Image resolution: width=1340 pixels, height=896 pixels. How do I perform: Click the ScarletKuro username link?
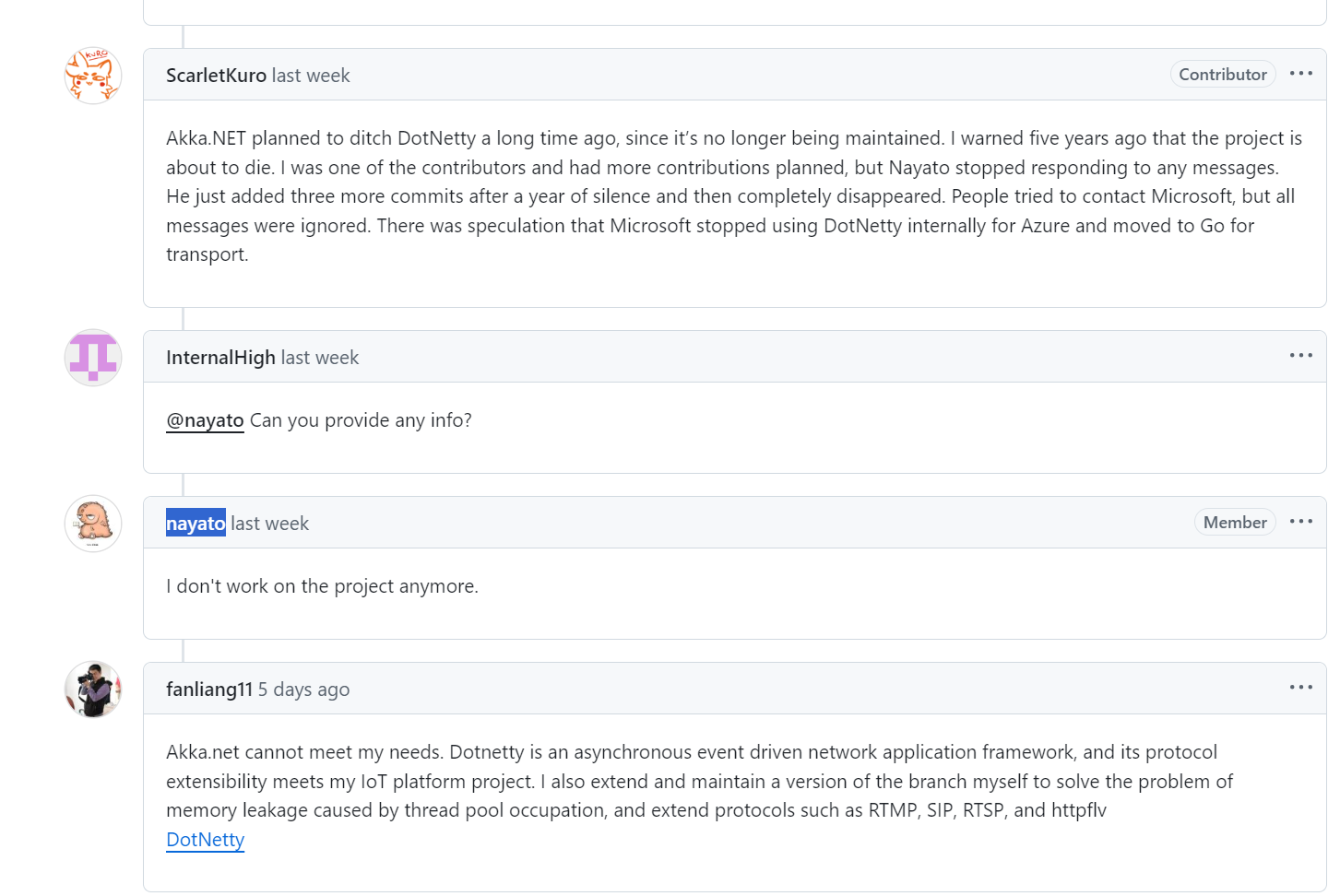[216, 76]
